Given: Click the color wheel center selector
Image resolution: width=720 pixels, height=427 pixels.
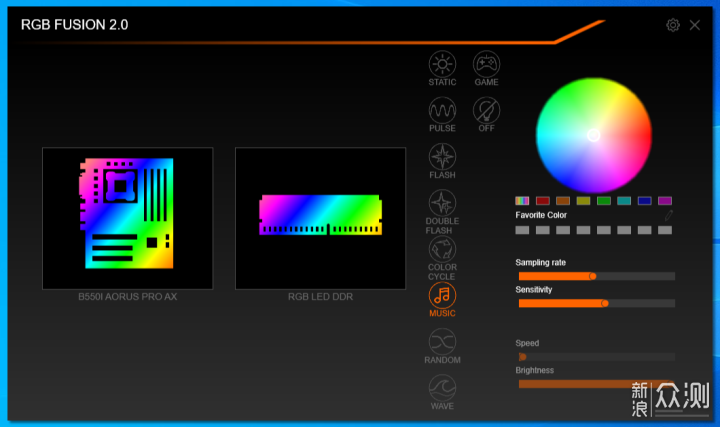Looking at the screenshot, I should coord(593,135).
